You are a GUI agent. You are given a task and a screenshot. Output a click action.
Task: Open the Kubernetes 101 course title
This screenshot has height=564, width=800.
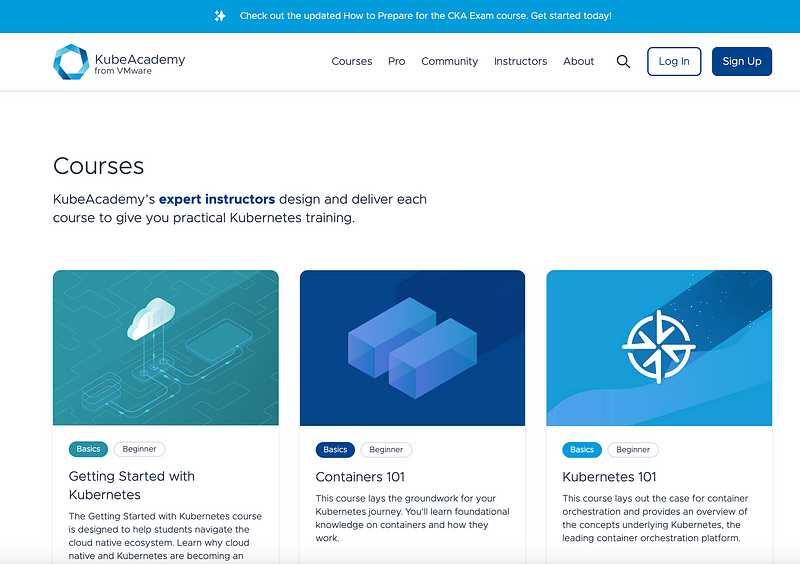(609, 477)
